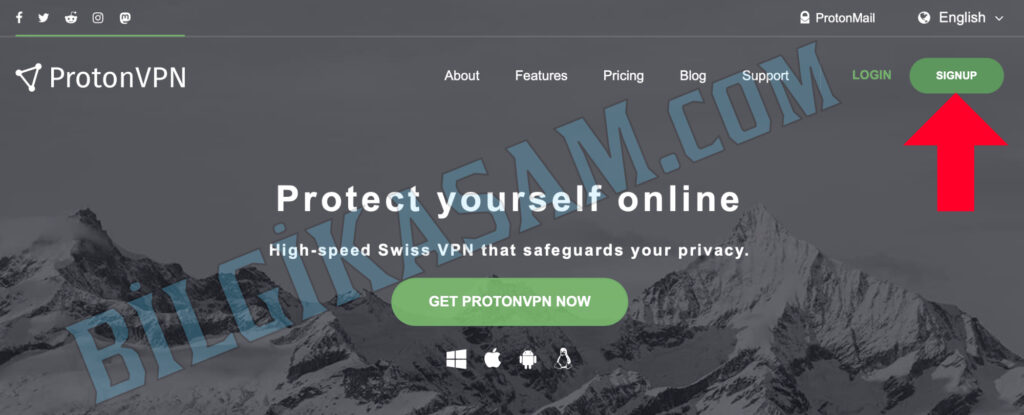Viewport: 1024px width, 415px height.
Task: Open the Pricing menu item
Action: click(624, 76)
